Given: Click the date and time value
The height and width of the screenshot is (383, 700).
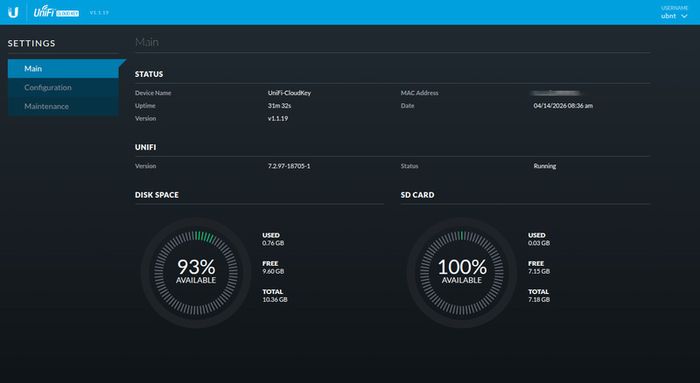Looking at the screenshot, I should (563, 106).
